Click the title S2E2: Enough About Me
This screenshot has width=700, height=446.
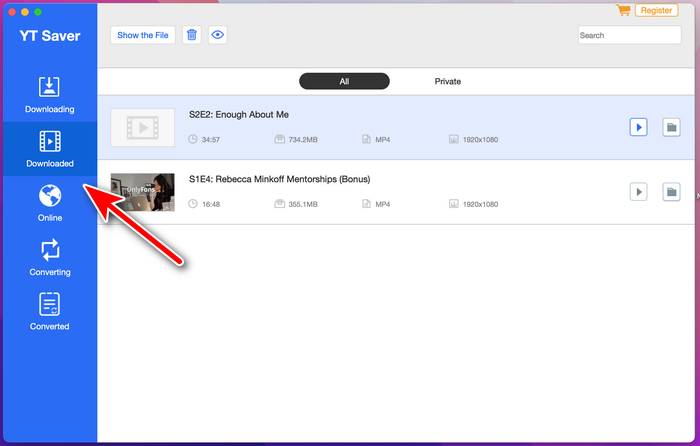tap(239, 115)
